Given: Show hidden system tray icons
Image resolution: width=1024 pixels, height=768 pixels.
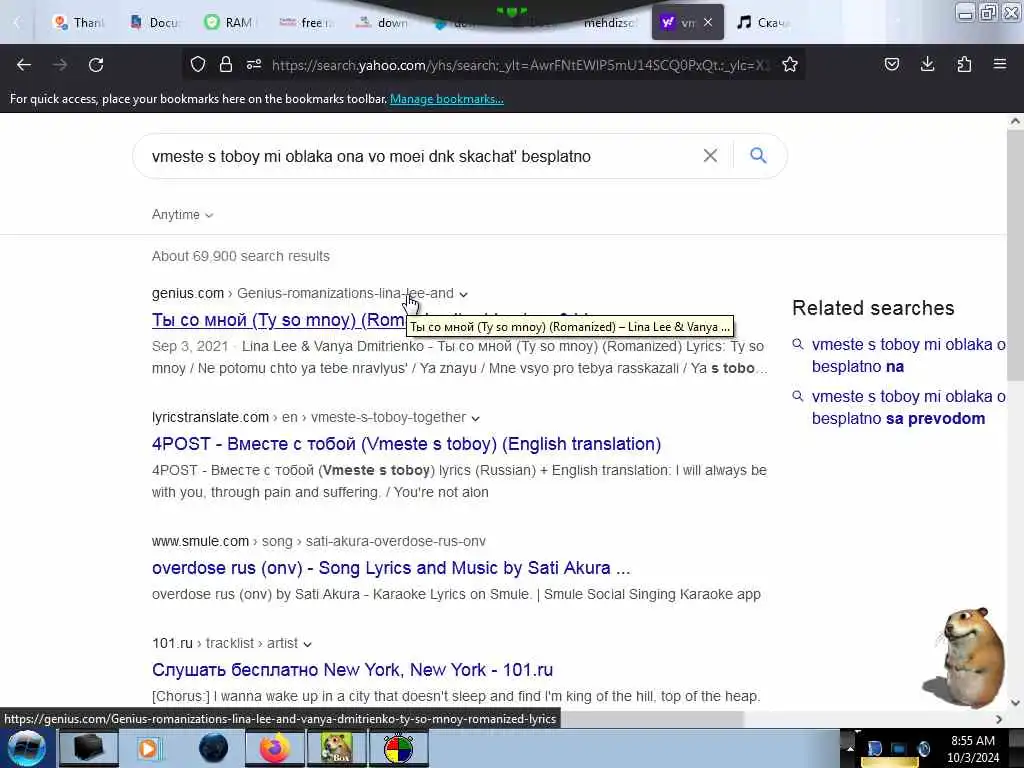Looking at the screenshot, I should tap(850, 748).
